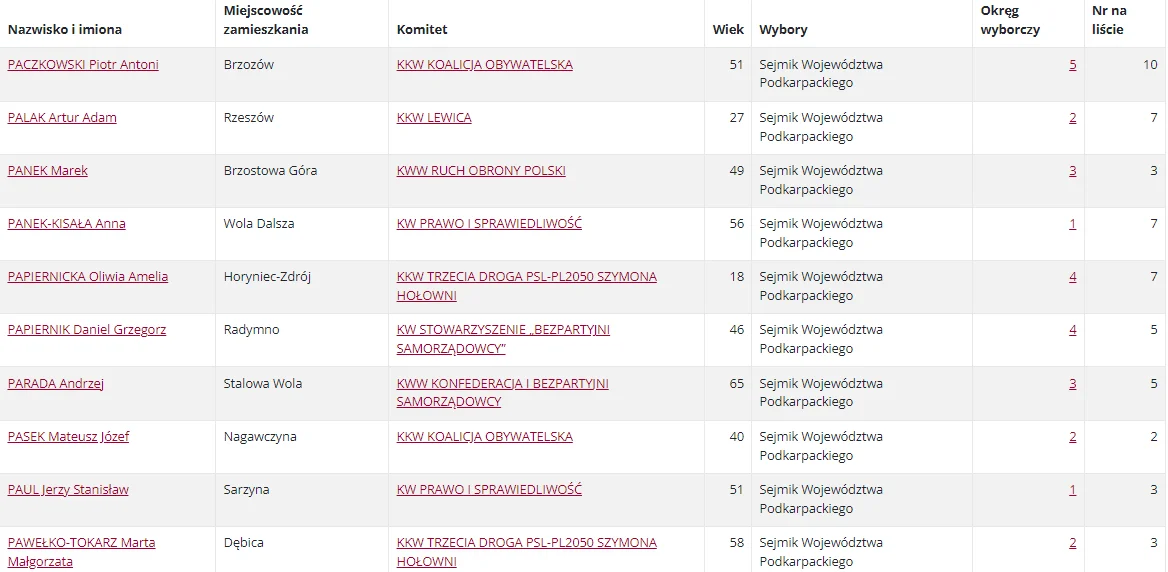Sort by Nazwisko i imiona column header
This screenshot has width=1168, height=572.
pyautogui.click(x=65, y=30)
